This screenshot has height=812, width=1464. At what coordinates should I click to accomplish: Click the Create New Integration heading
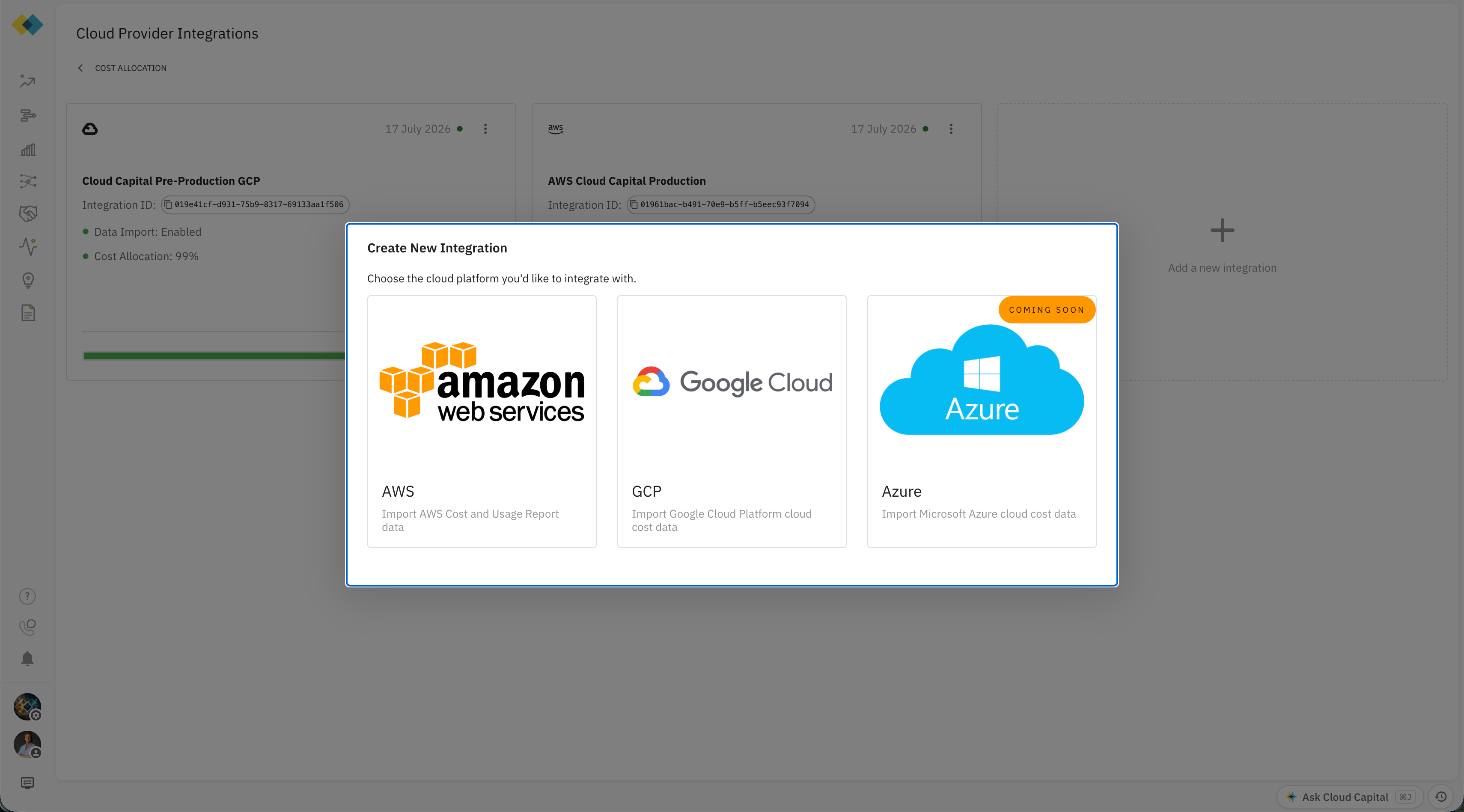pos(437,248)
